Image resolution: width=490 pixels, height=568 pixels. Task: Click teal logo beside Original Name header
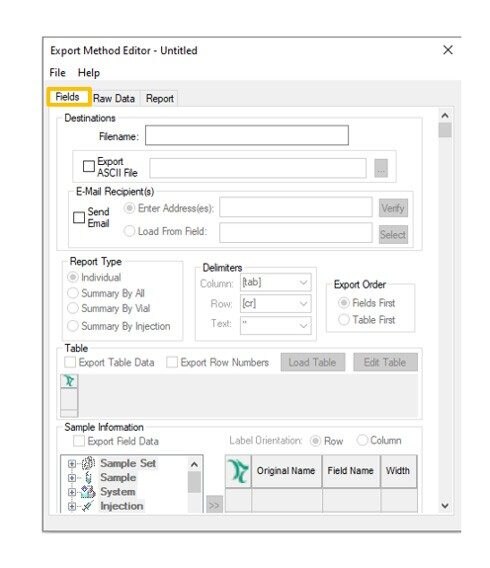point(238,471)
